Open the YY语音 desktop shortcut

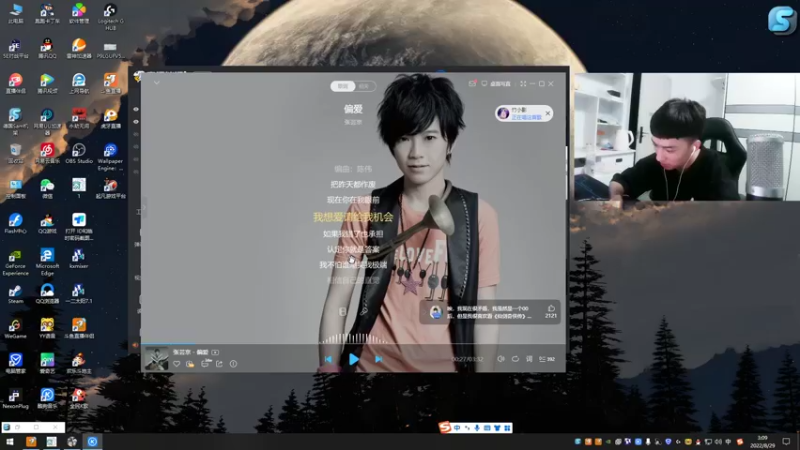47,329
